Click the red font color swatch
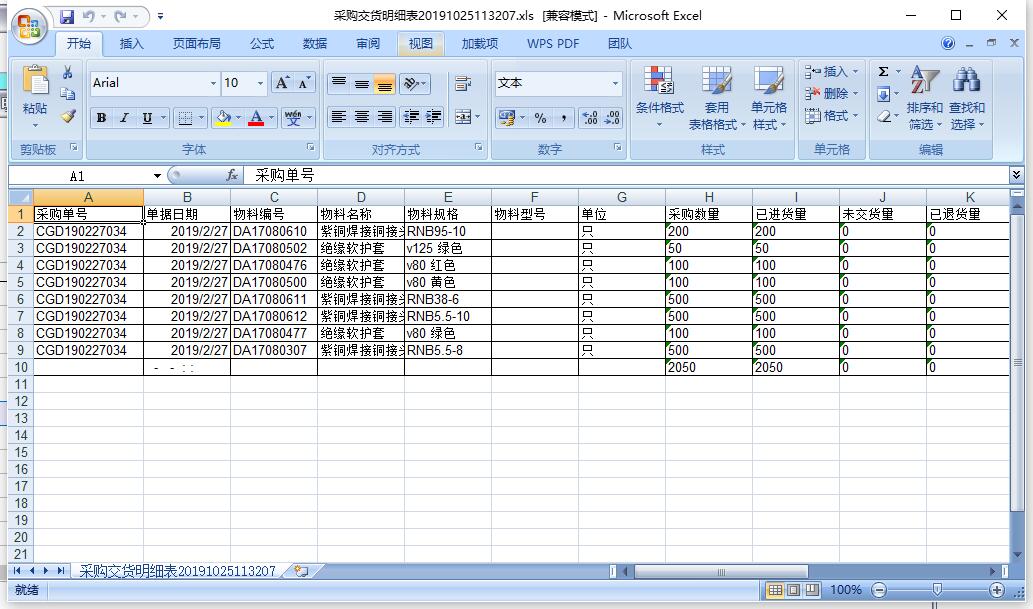The width and height of the screenshot is (1033, 609). pos(257,118)
